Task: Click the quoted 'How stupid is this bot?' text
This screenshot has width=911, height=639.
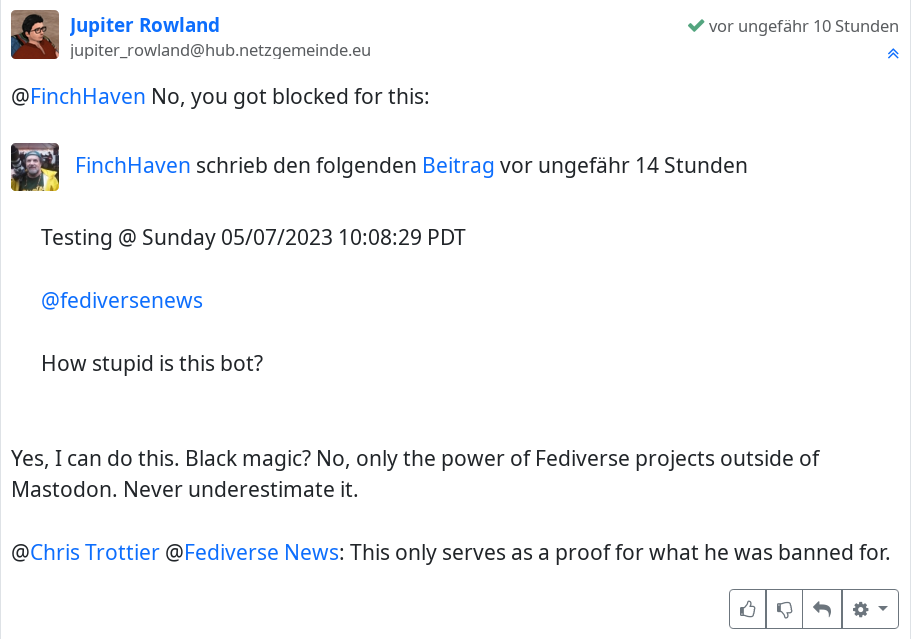Action: click(152, 363)
